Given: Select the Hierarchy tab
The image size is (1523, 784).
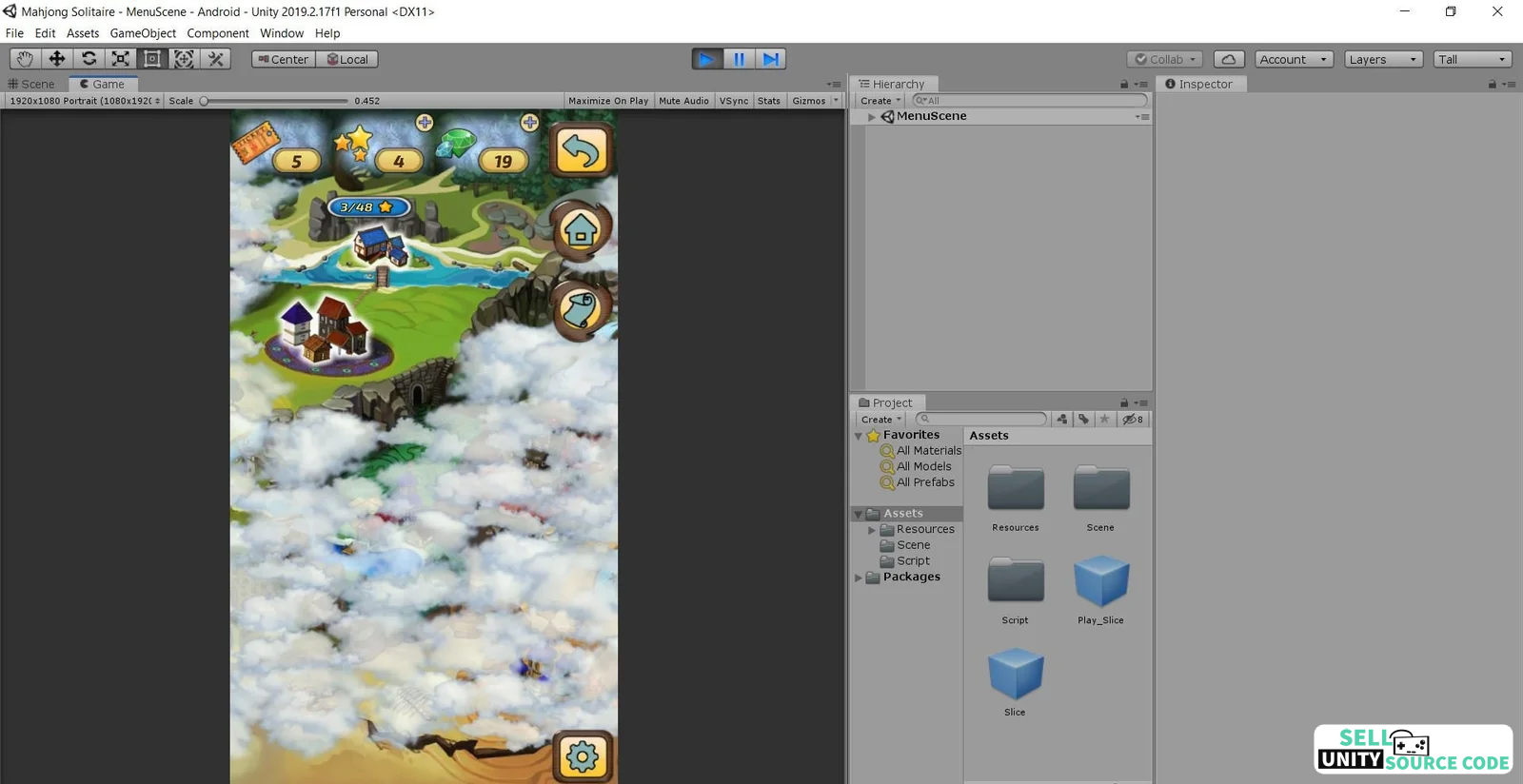Looking at the screenshot, I should [x=893, y=84].
